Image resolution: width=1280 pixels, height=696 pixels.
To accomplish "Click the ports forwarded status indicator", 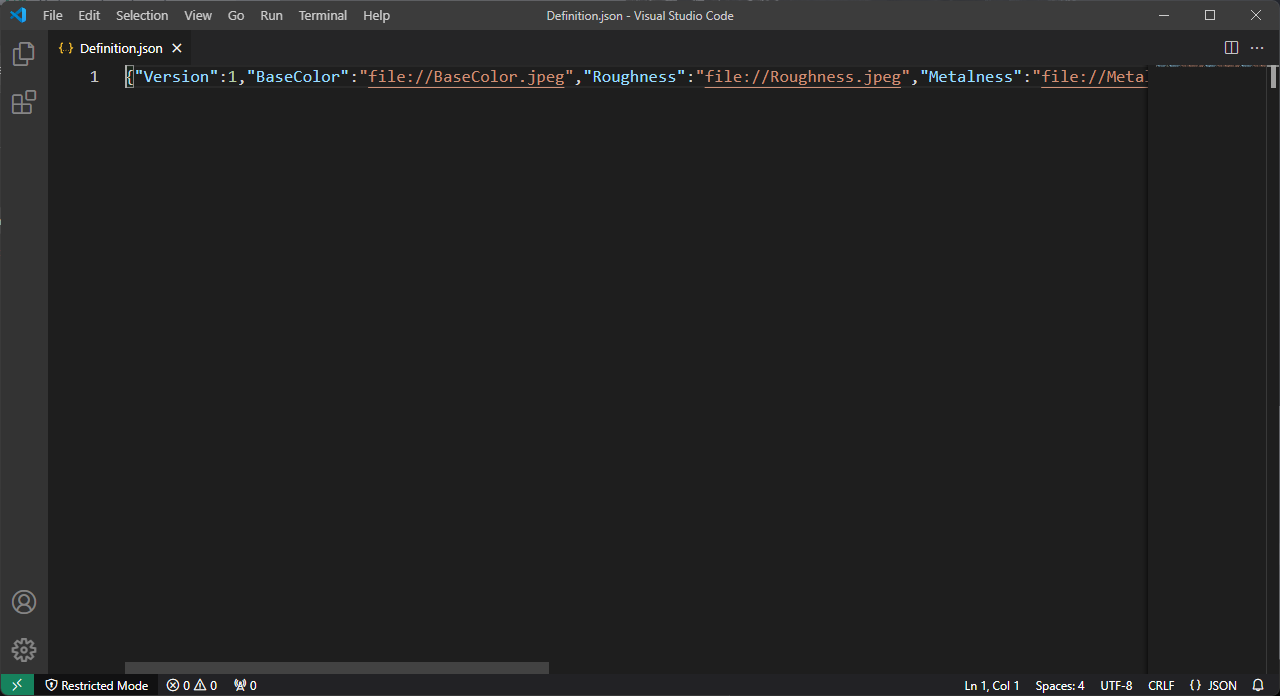I will tap(245, 685).
